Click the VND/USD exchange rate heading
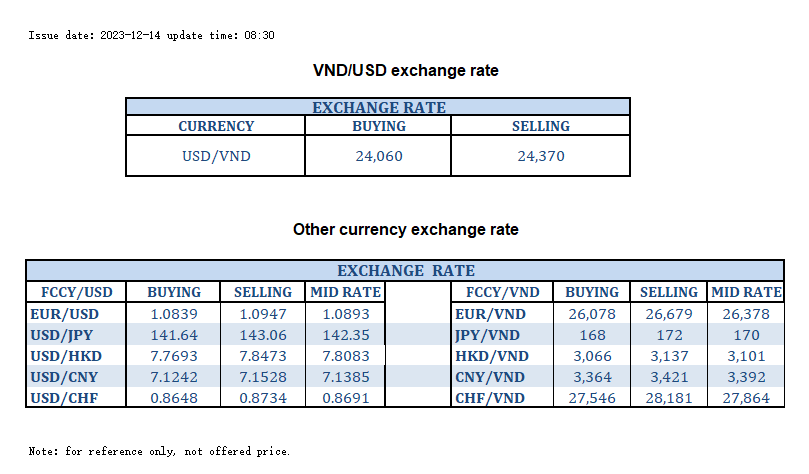Image resolution: width=809 pixels, height=474 pixels. click(x=406, y=71)
